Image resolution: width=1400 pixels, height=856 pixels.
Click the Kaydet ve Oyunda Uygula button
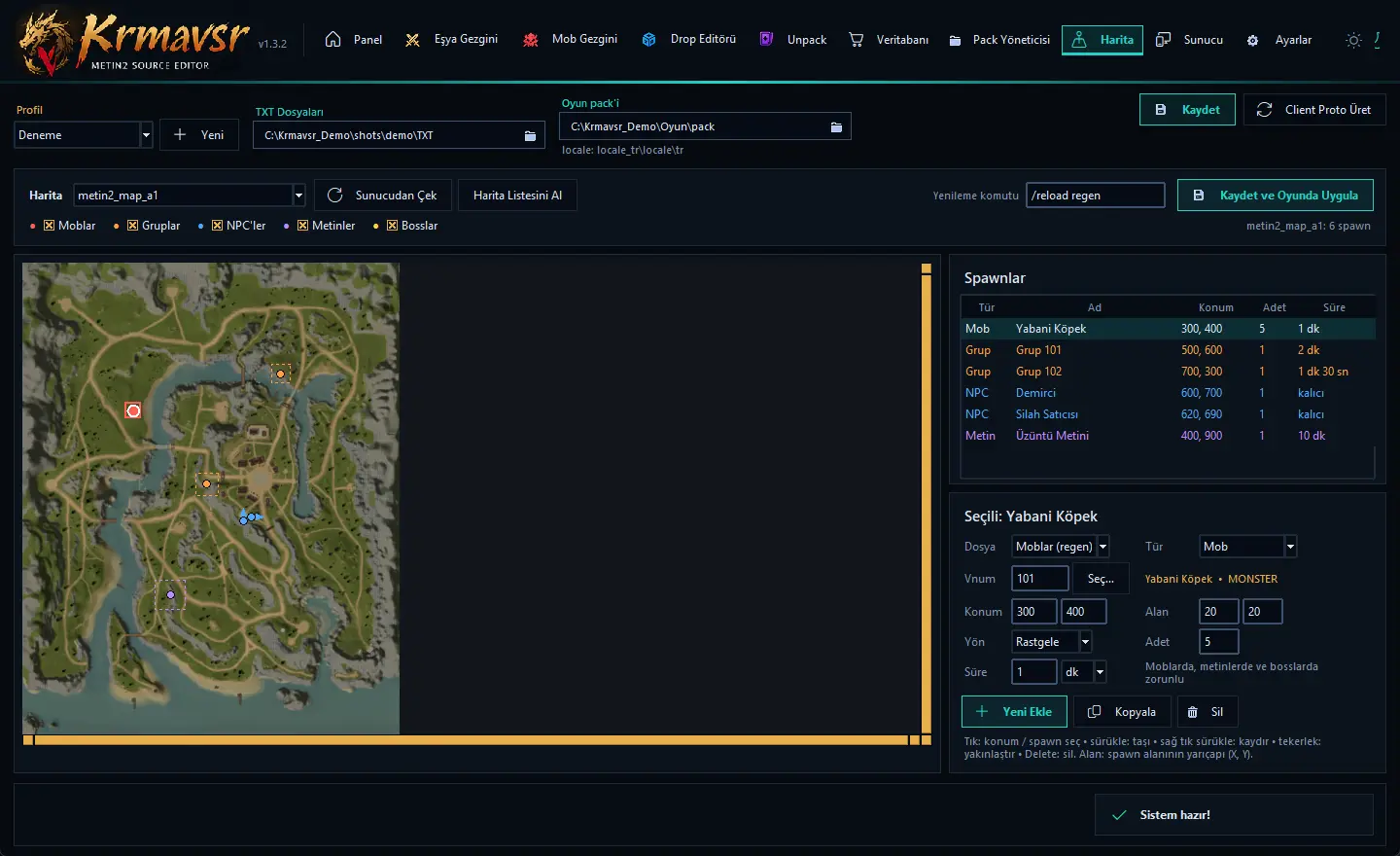pyautogui.click(x=1276, y=196)
